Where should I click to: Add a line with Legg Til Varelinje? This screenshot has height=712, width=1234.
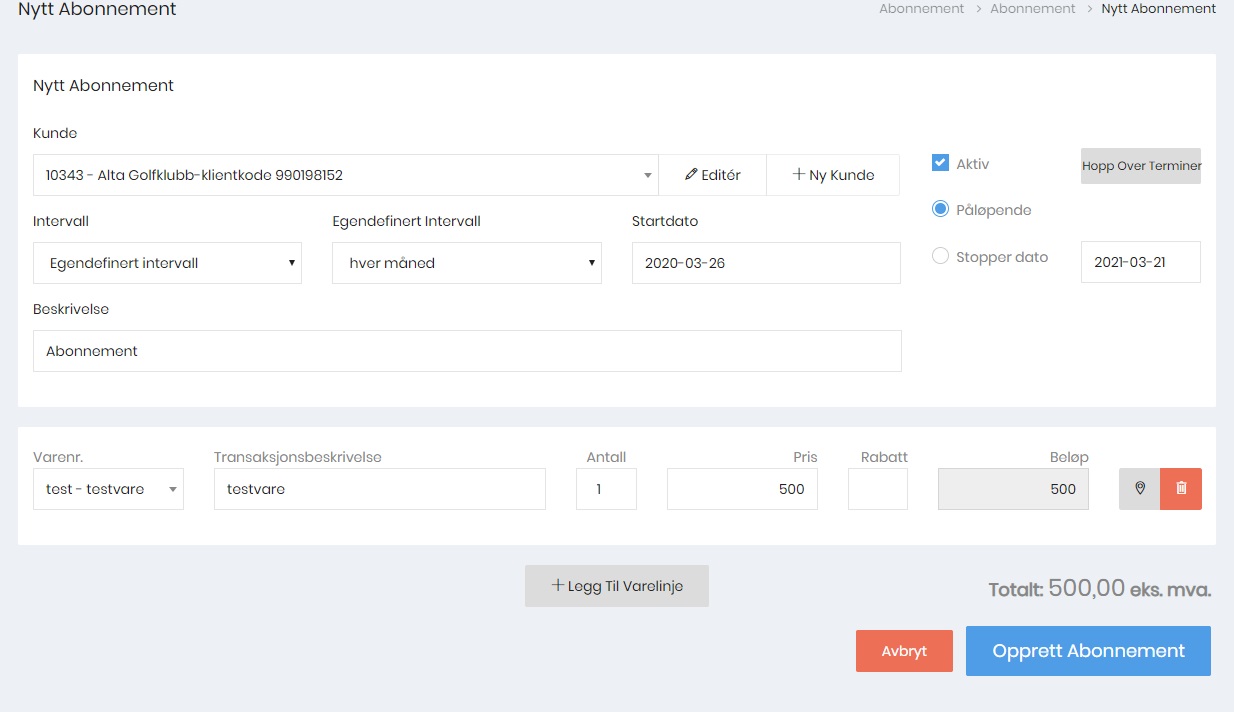(617, 586)
